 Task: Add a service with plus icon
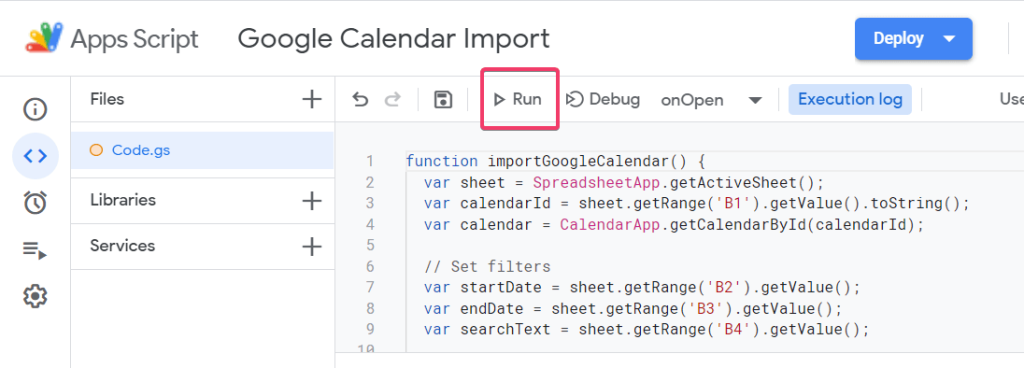(312, 246)
